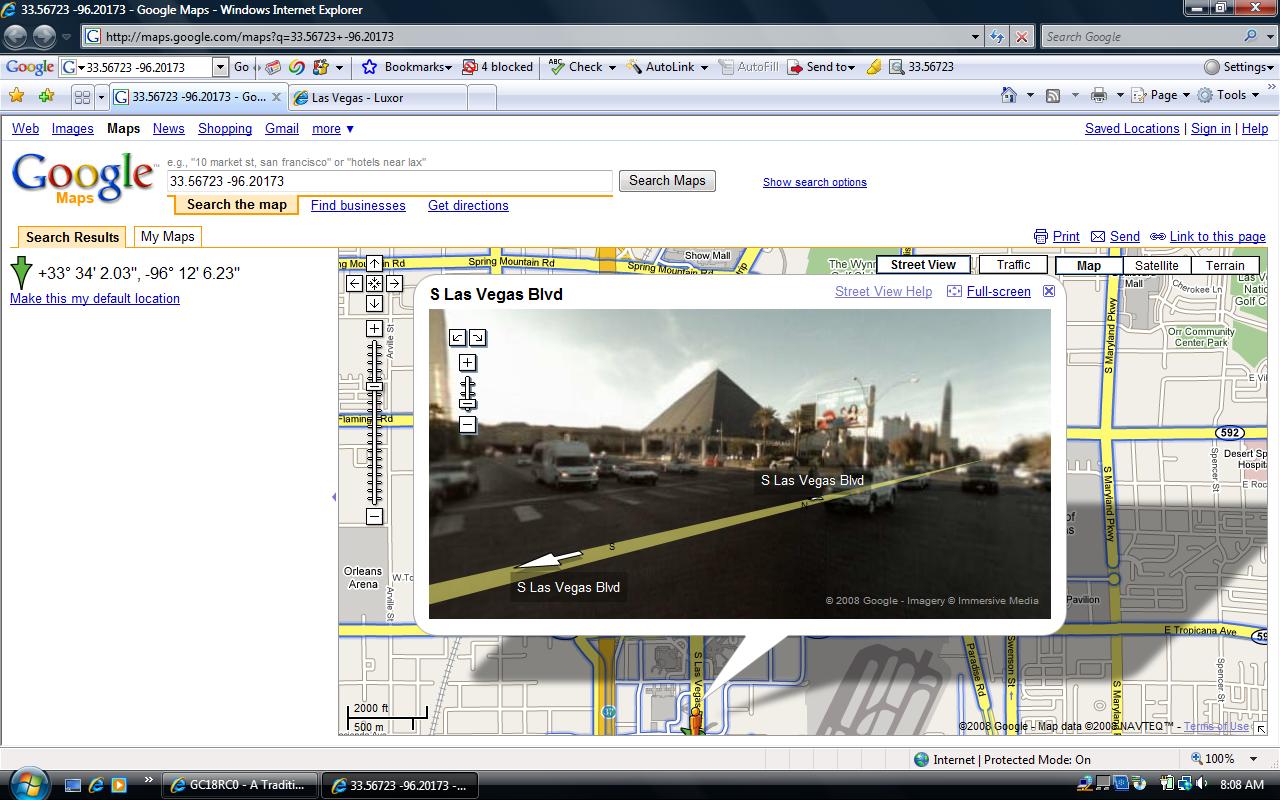Refresh the page in Internet Explorer
The width and height of the screenshot is (1280, 800).
pos(997,37)
